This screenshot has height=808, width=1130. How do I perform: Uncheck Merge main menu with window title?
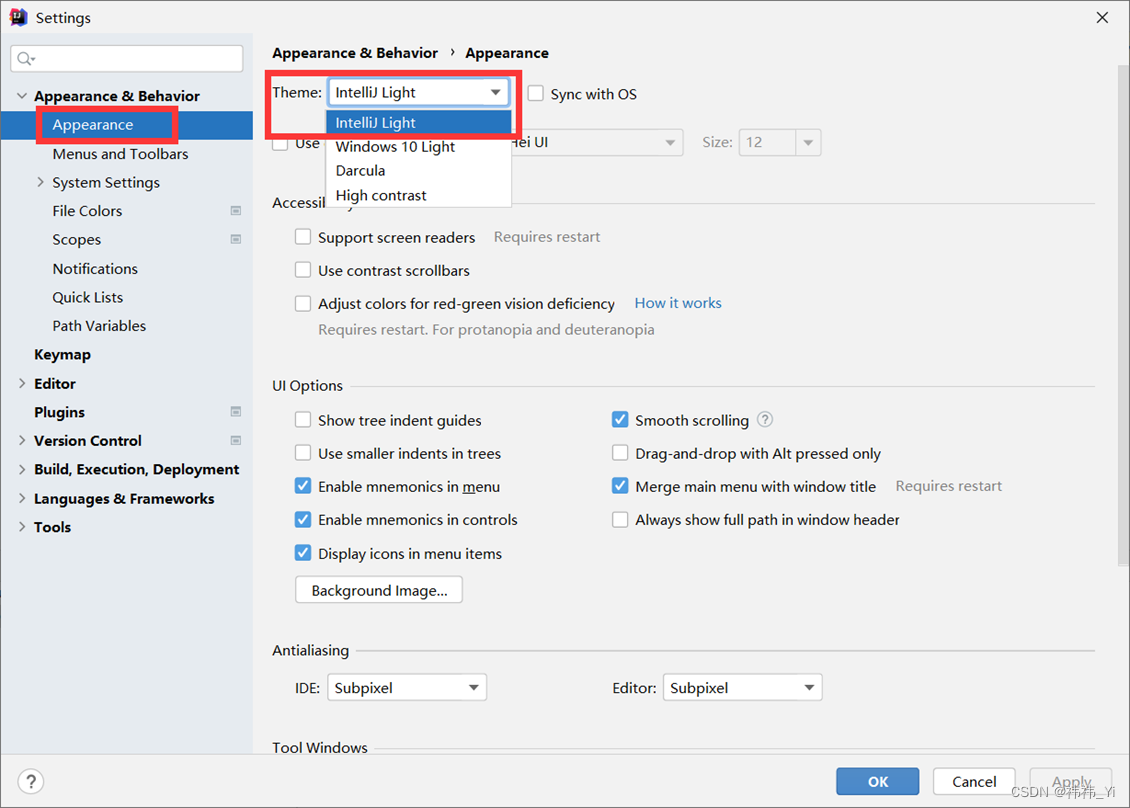(x=620, y=487)
